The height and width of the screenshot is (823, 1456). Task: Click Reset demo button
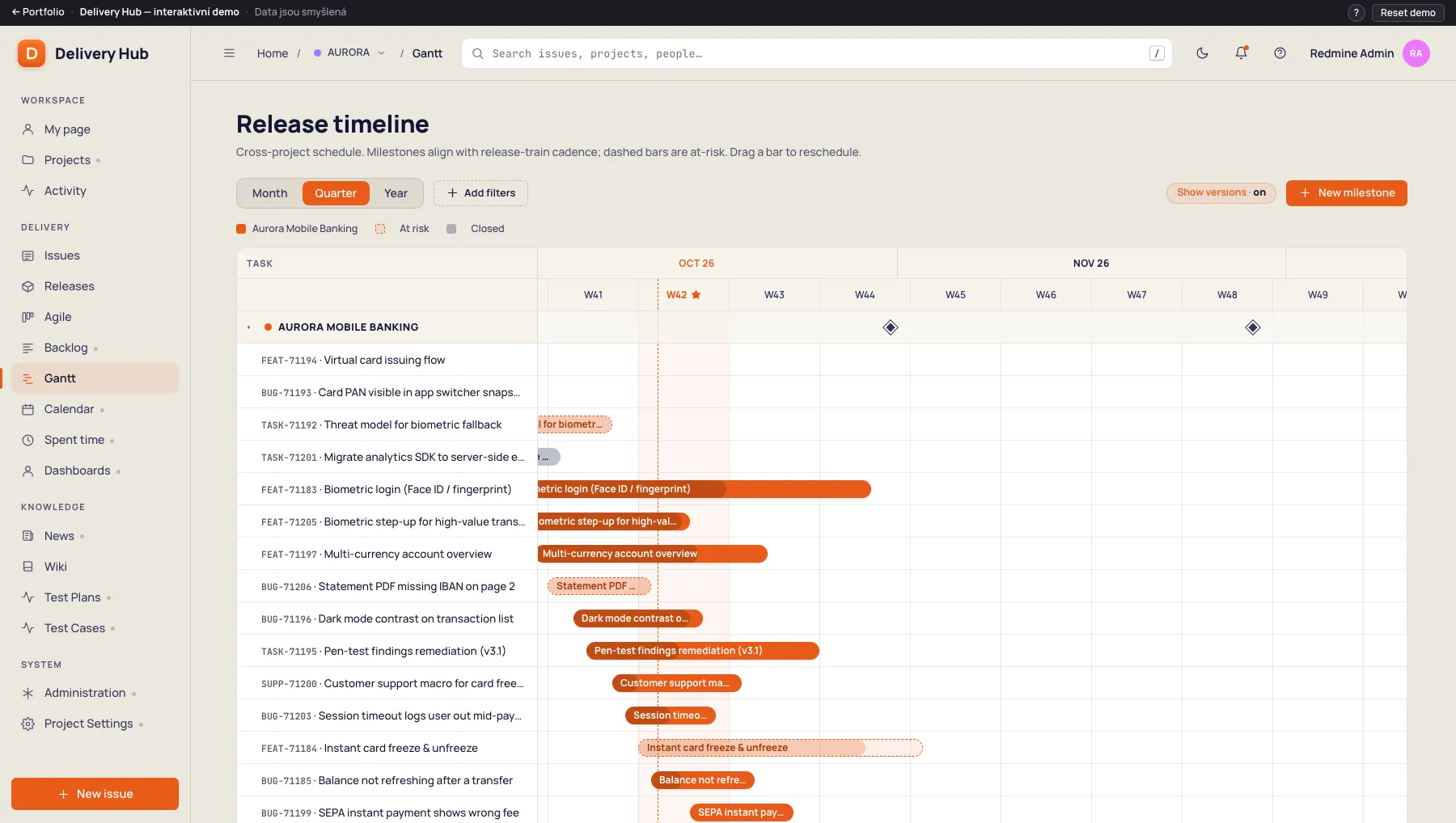pyautogui.click(x=1407, y=13)
